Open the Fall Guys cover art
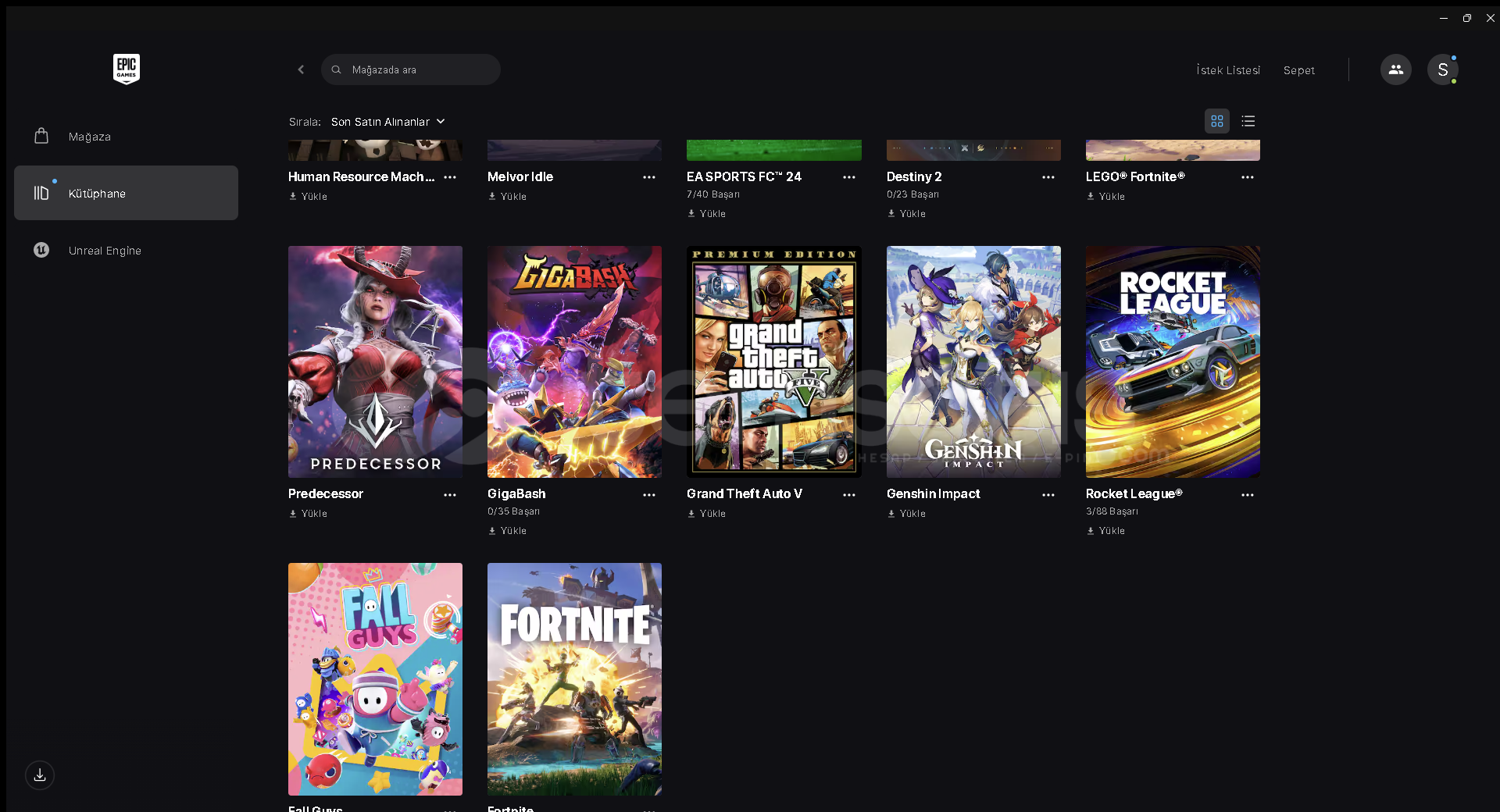This screenshot has height=812, width=1500. click(x=375, y=679)
